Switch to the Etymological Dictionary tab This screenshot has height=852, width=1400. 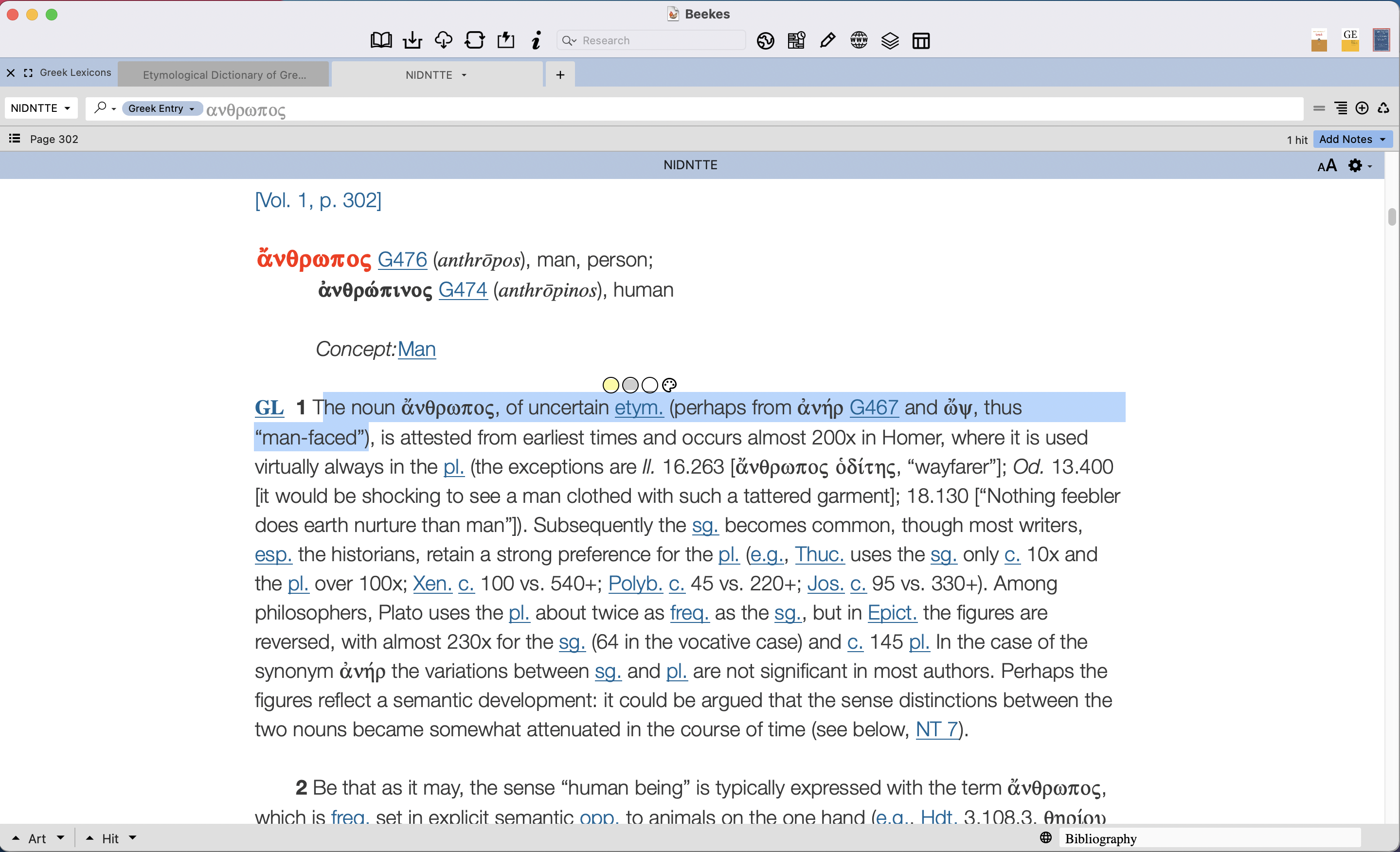(224, 74)
